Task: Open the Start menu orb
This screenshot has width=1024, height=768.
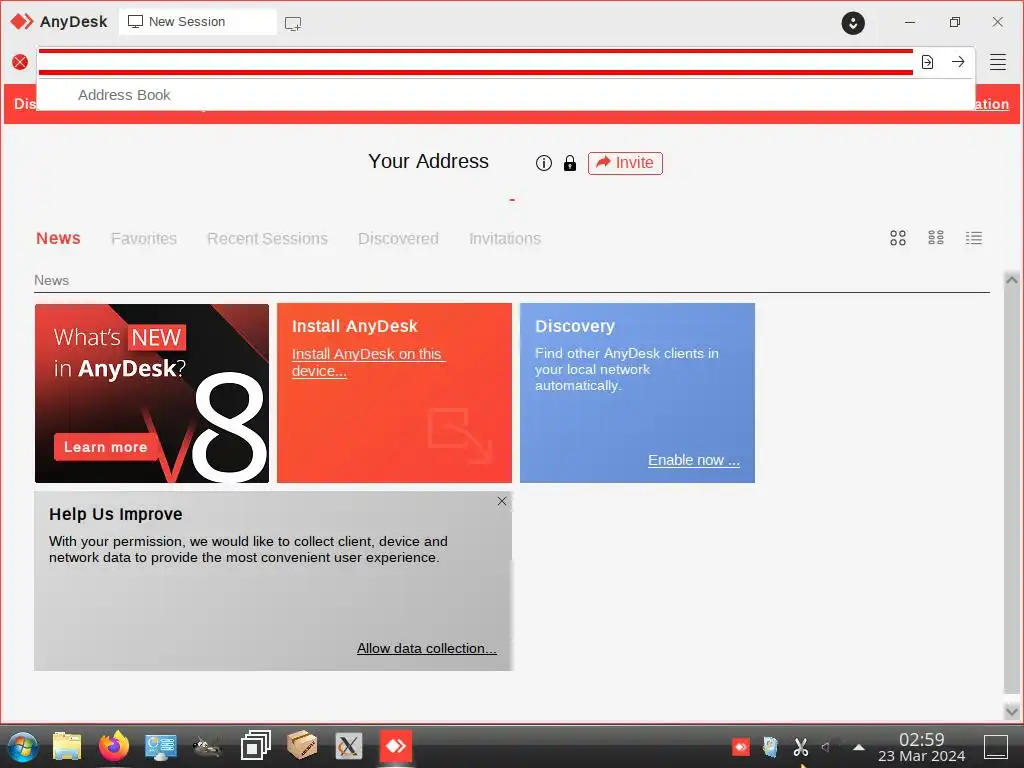Action: click(x=23, y=746)
